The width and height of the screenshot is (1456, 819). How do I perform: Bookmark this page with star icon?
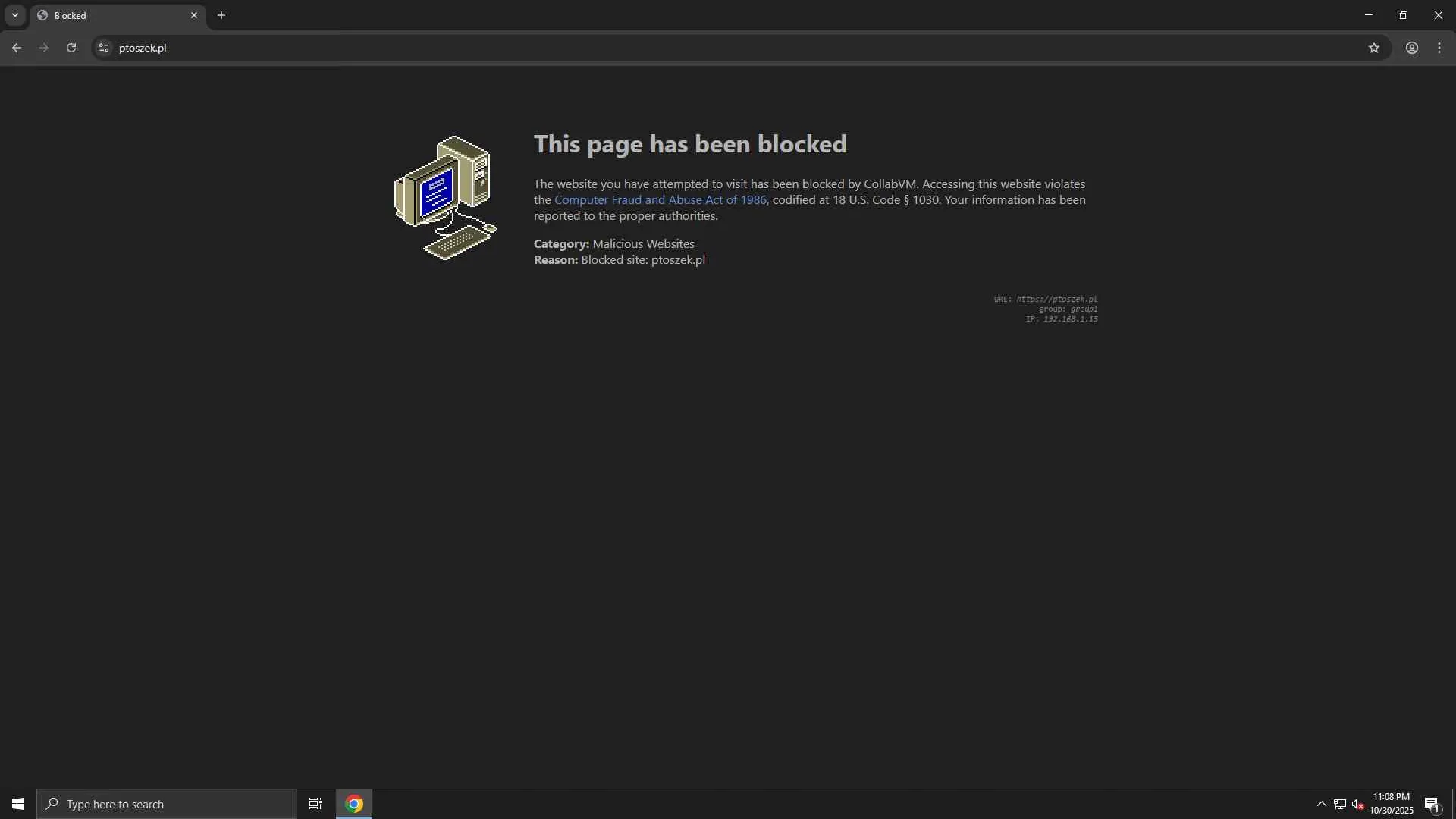click(1373, 48)
